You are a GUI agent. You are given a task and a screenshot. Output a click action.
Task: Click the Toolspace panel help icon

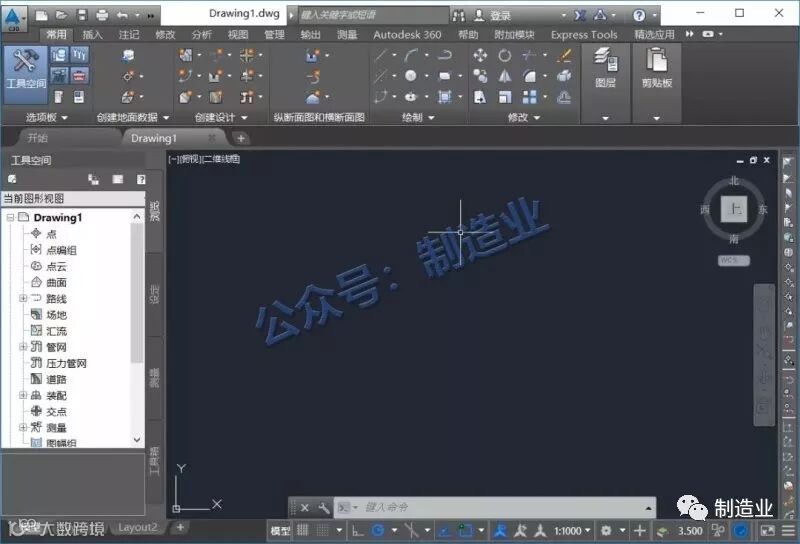(x=141, y=179)
